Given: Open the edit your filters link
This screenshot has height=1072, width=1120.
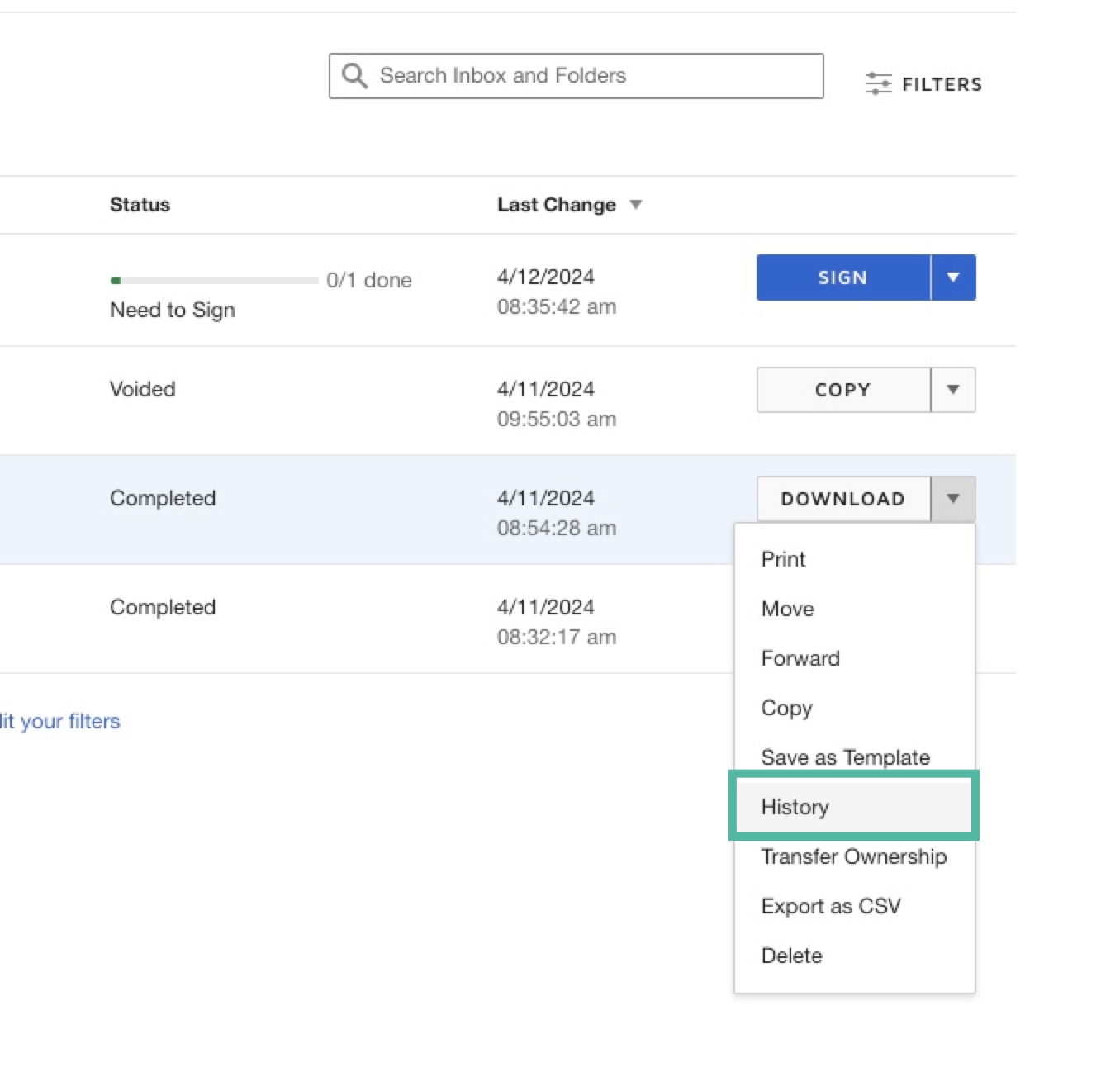Looking at the screenshot, I should click(x=59, y=721).
